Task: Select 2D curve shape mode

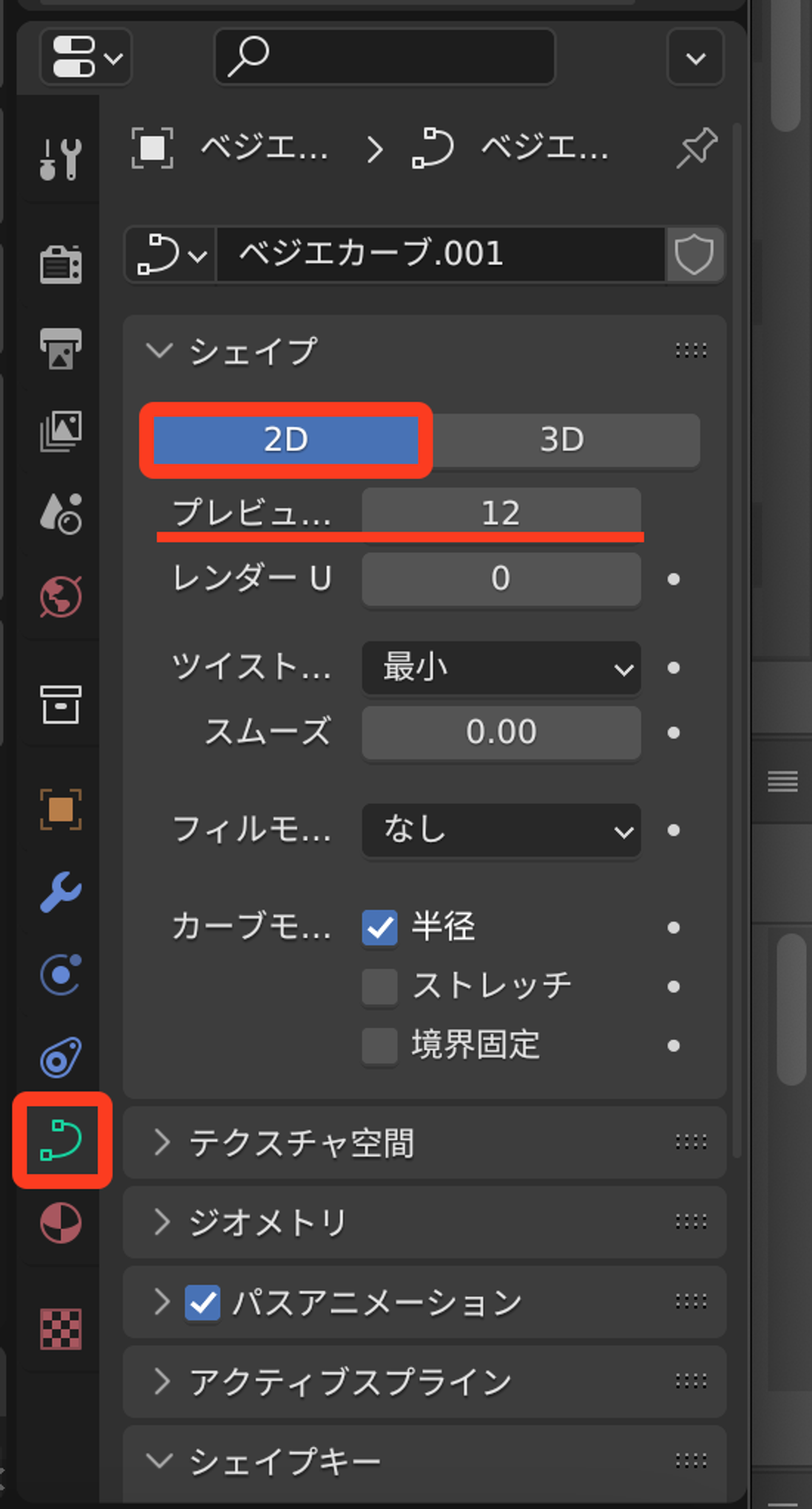Action: [x=286, y=440]
